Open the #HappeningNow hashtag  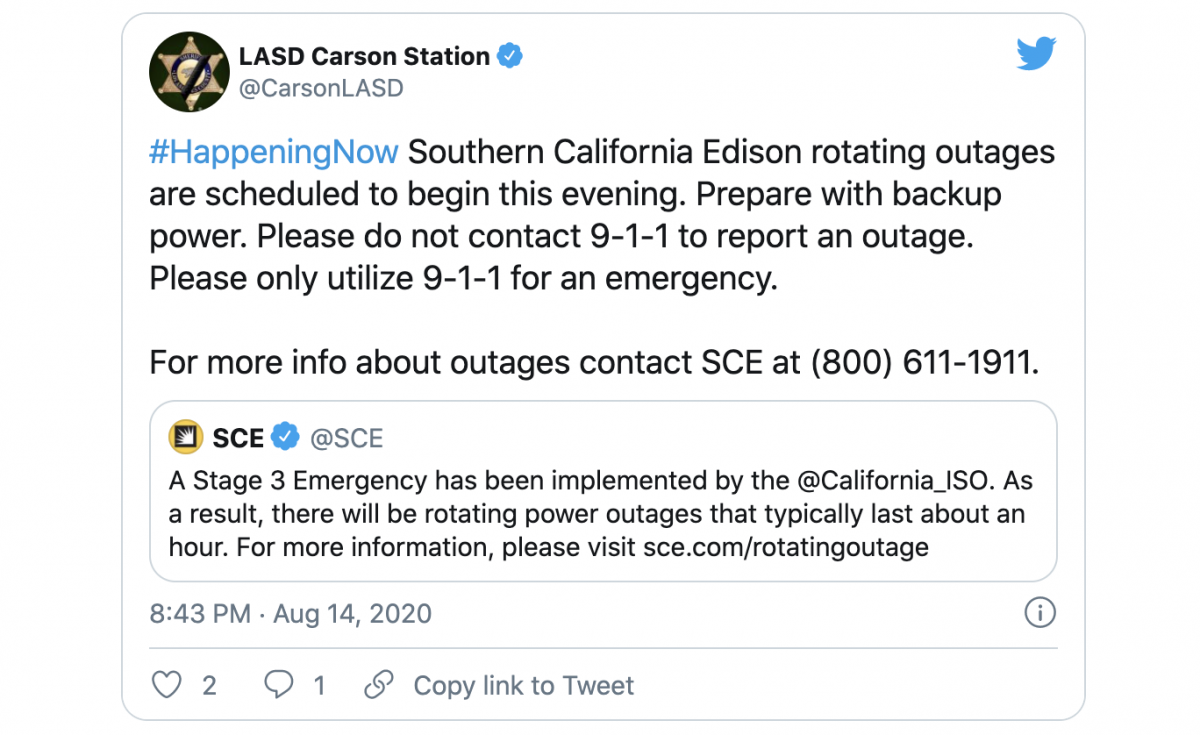point(273,153)
